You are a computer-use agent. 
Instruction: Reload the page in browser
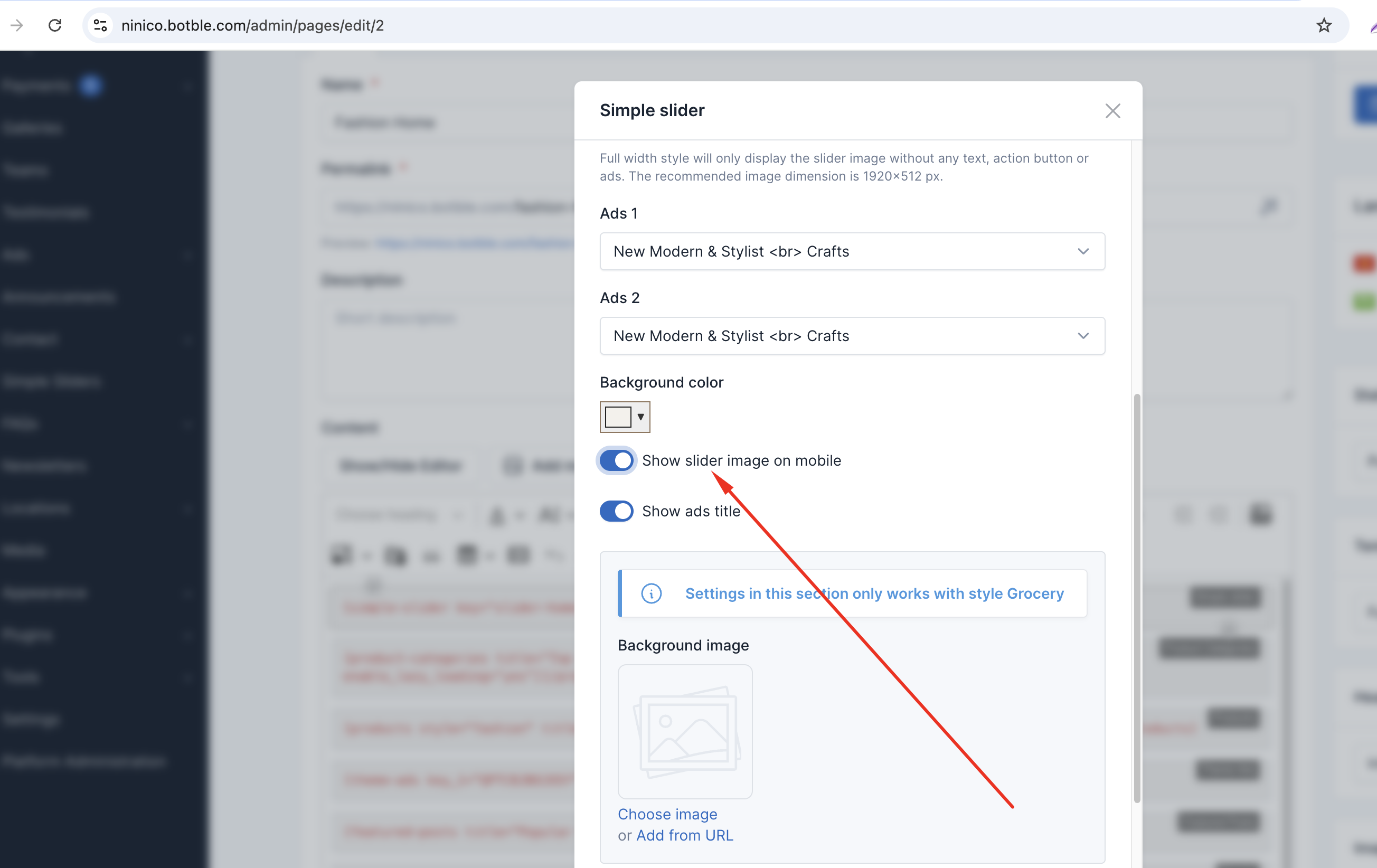pyautogui.click(x=55, y=25)
